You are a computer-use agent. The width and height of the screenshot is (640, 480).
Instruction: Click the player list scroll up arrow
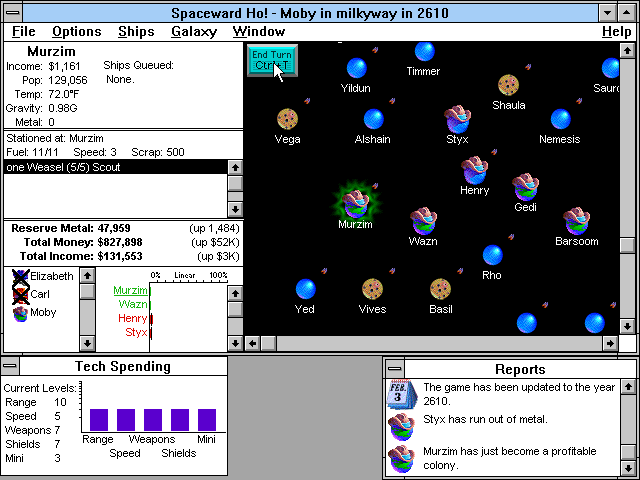click(87, 276)
